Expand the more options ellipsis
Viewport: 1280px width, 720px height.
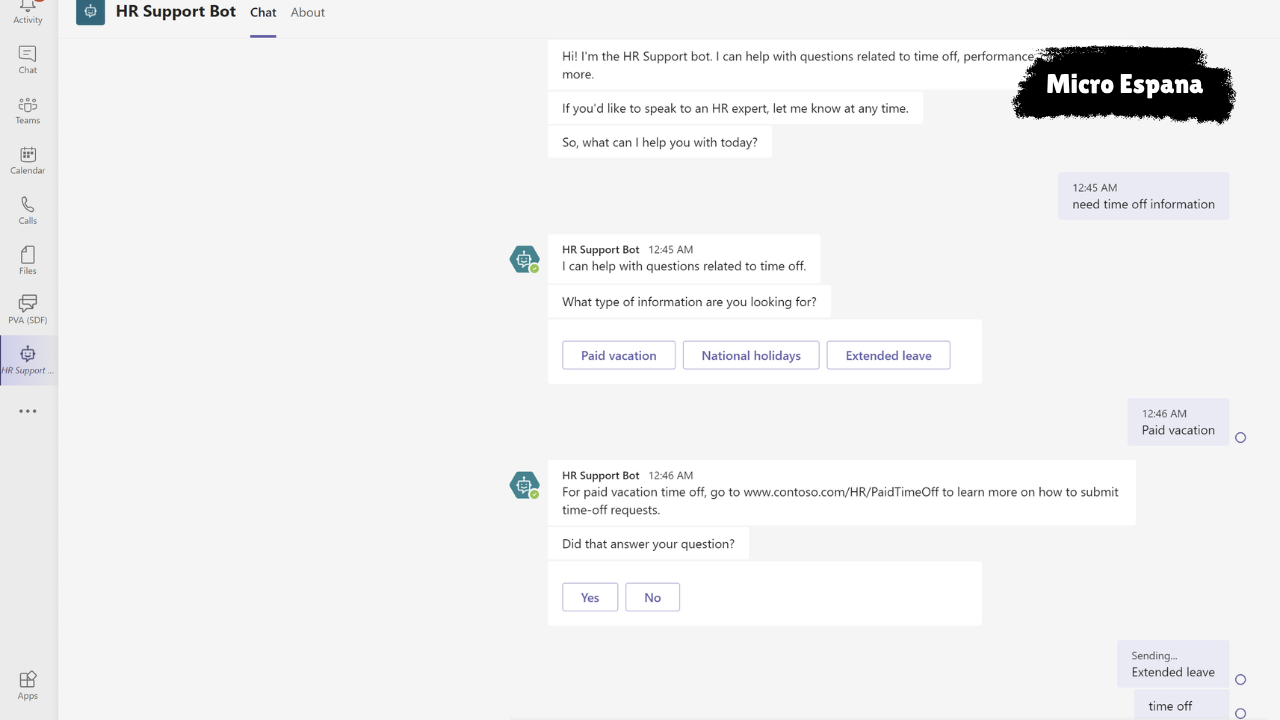pyautogui.click(x=27, y=410)
